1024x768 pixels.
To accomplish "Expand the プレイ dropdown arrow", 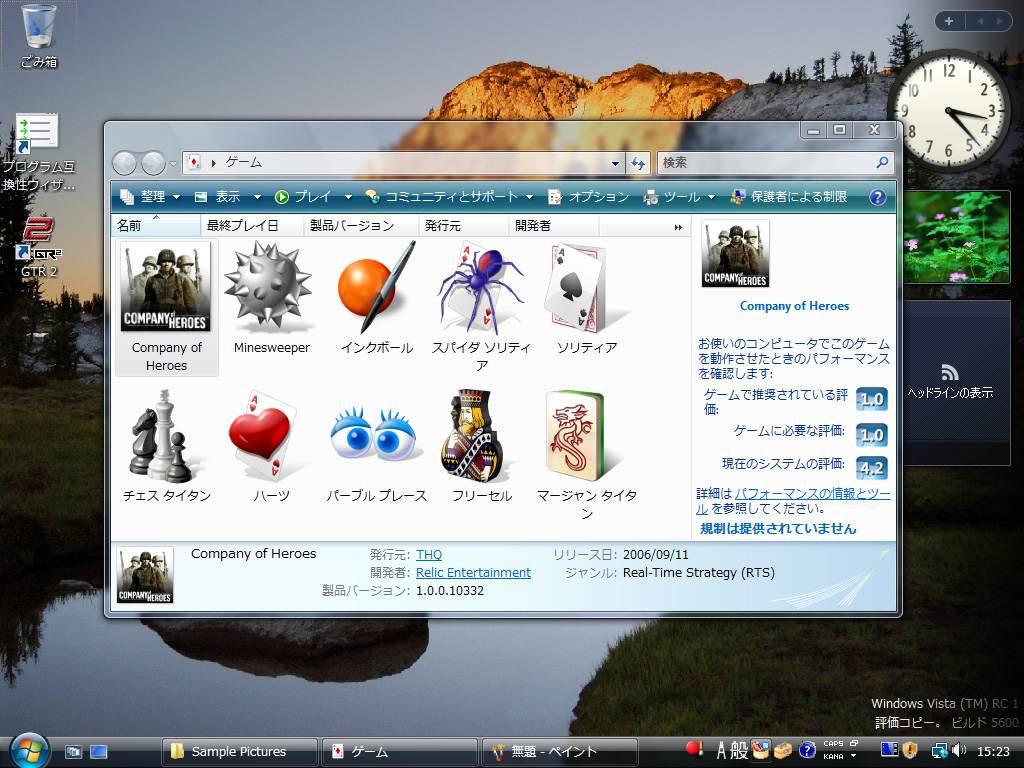I will coord(348,197).
